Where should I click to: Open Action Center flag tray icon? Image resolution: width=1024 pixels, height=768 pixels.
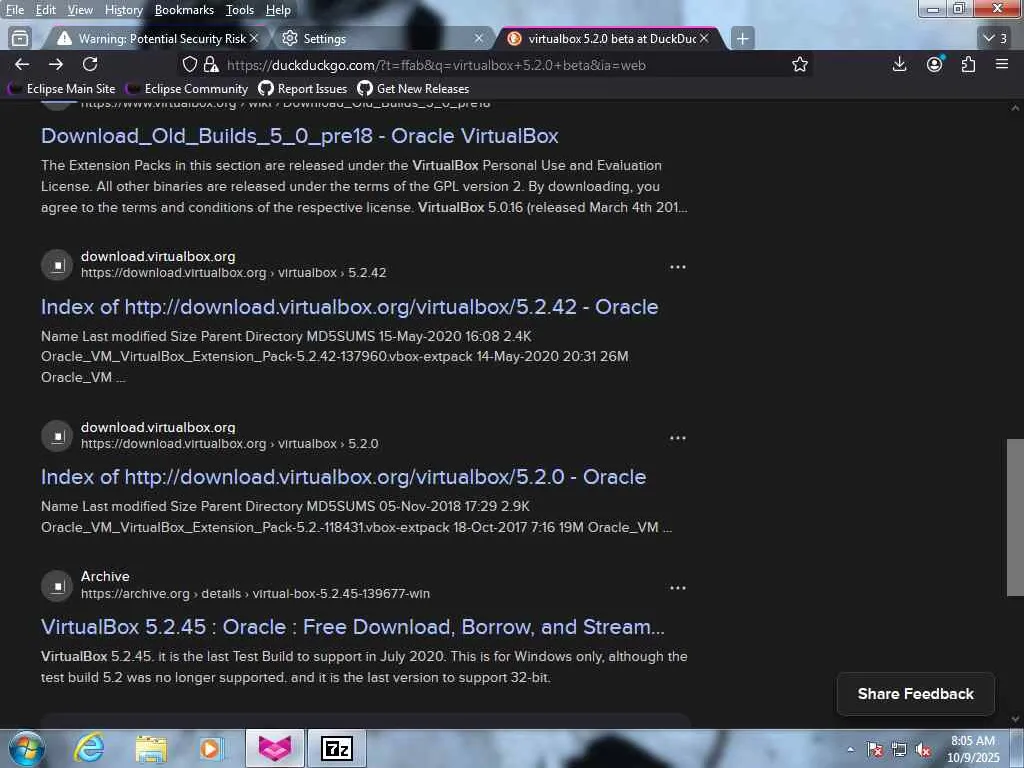[x=875, y=750]
